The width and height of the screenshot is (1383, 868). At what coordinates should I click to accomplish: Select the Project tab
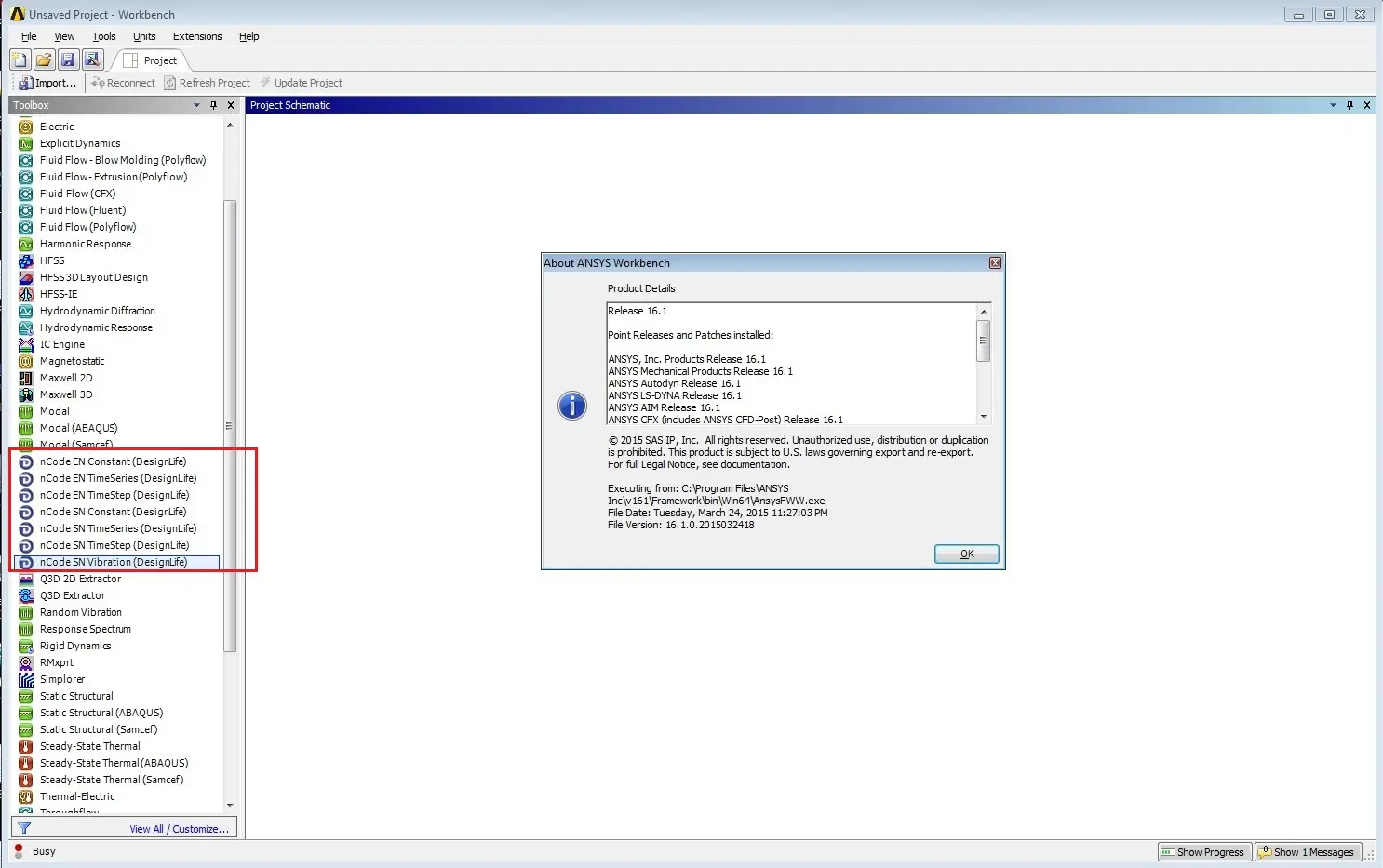click(151, 60)
